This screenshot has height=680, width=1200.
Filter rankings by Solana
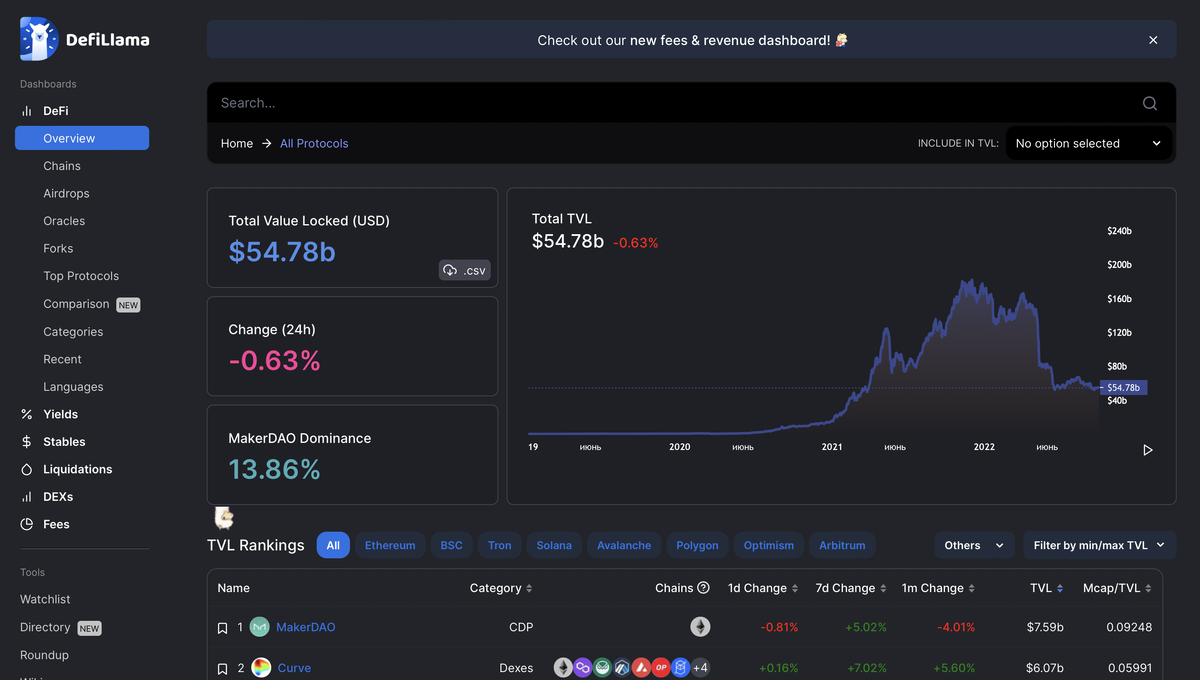(x=554, y=545)
